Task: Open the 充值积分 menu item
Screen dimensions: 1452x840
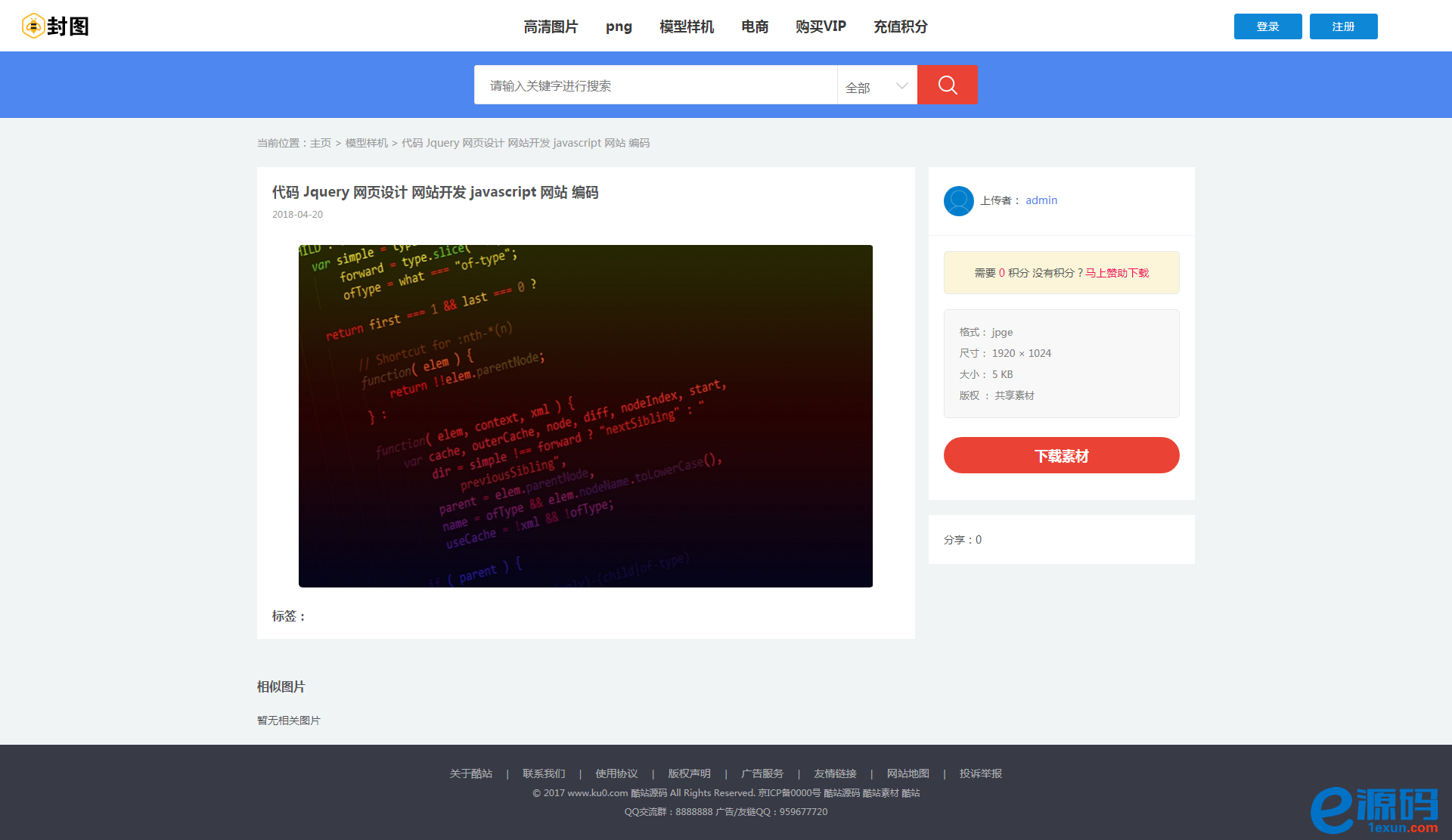Action: (900, 26)
